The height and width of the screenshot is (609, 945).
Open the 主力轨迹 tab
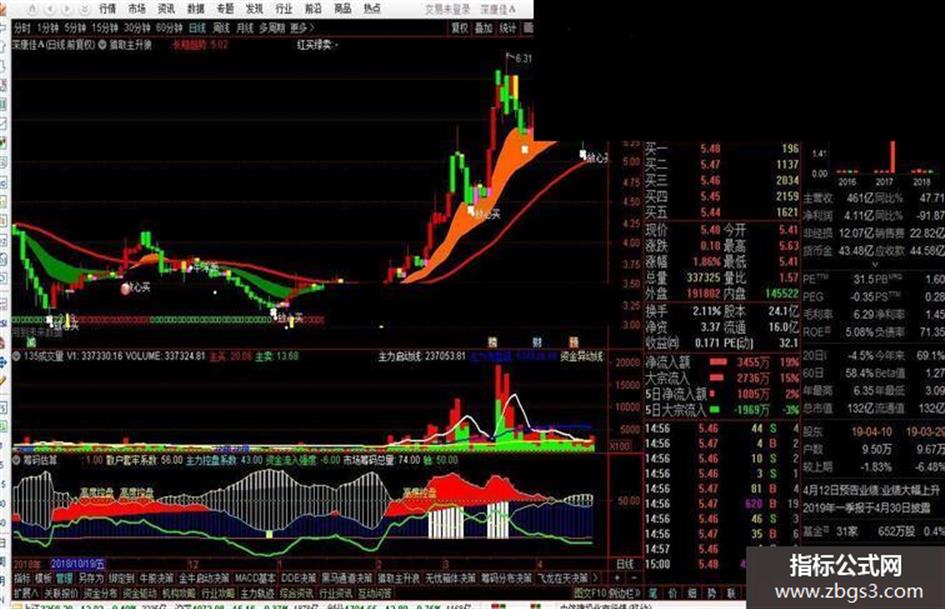(x=257, y=593)
